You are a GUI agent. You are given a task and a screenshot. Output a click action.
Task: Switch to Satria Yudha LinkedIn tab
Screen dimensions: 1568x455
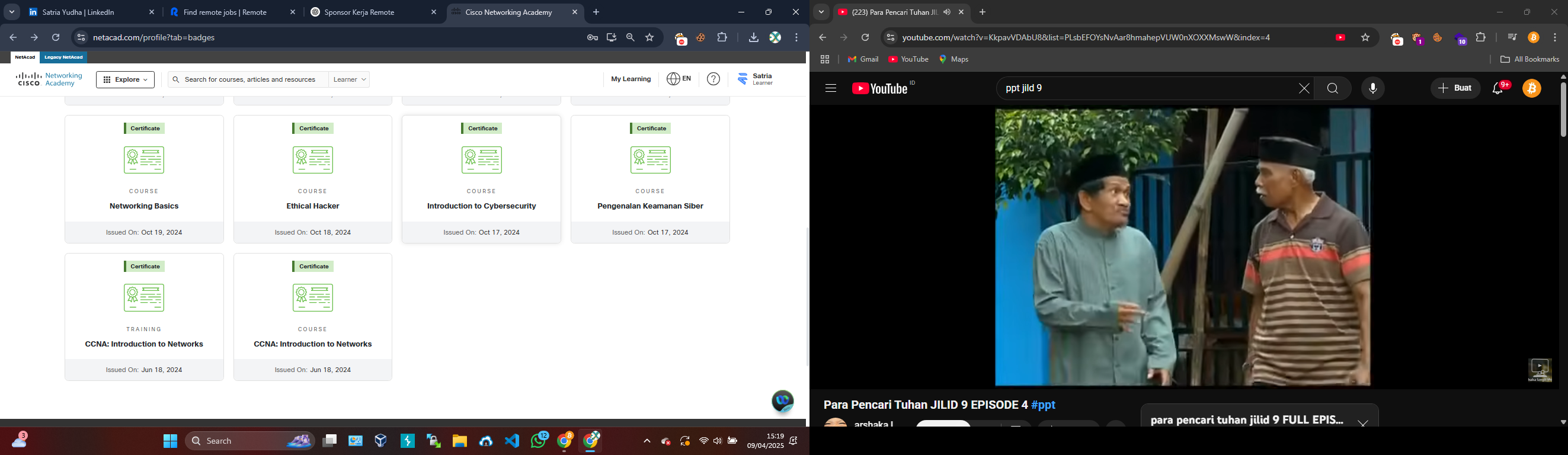tap(92, 12)
